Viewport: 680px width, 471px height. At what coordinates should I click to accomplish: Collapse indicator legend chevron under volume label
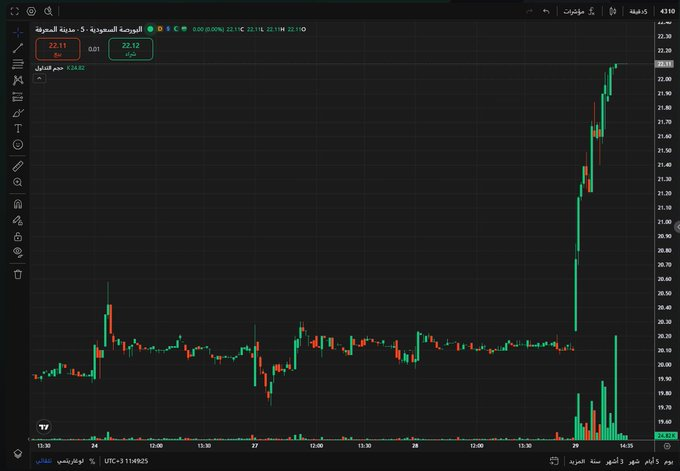pos(39,78)
